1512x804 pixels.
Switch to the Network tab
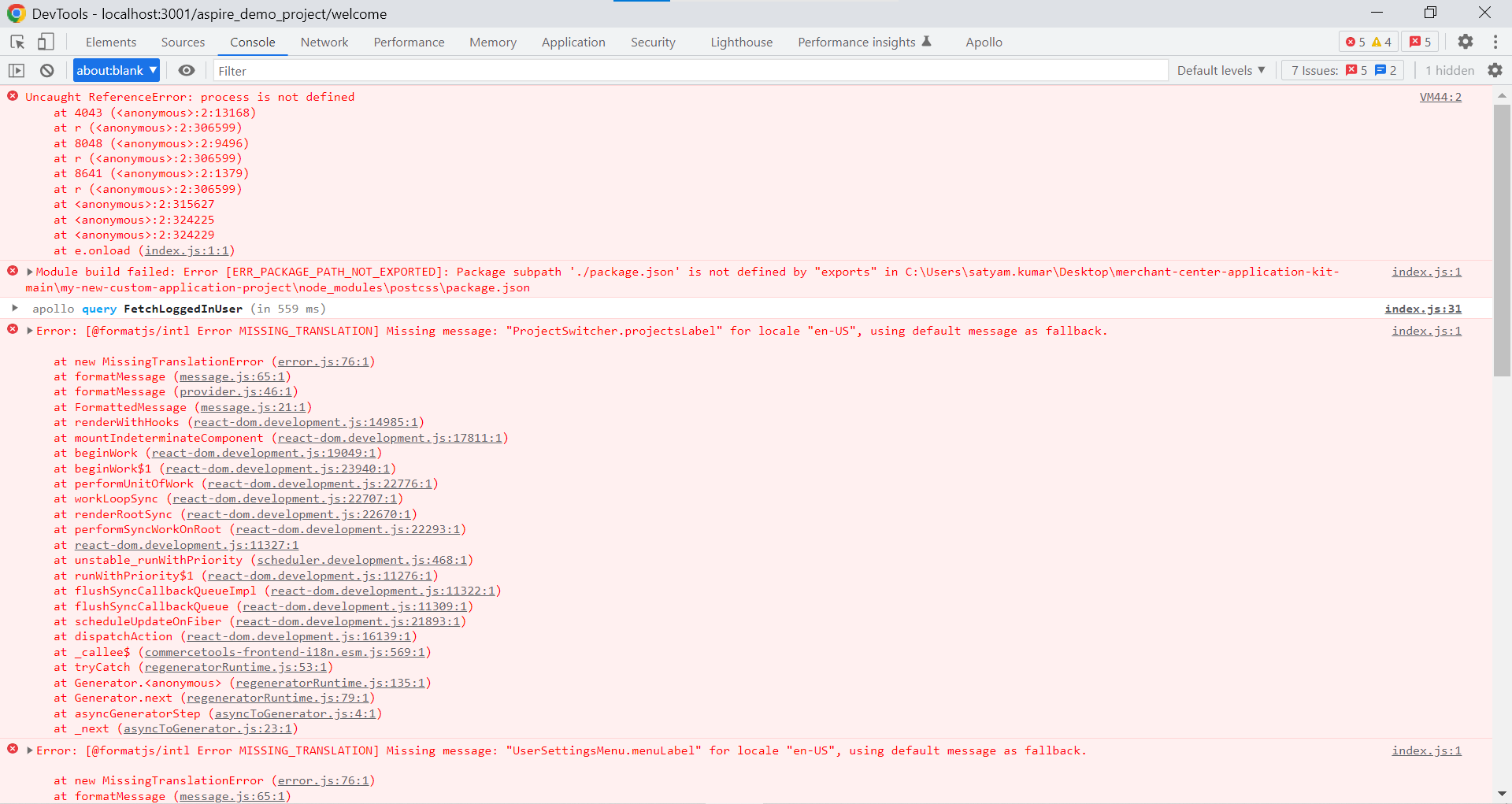click(324, 42)
